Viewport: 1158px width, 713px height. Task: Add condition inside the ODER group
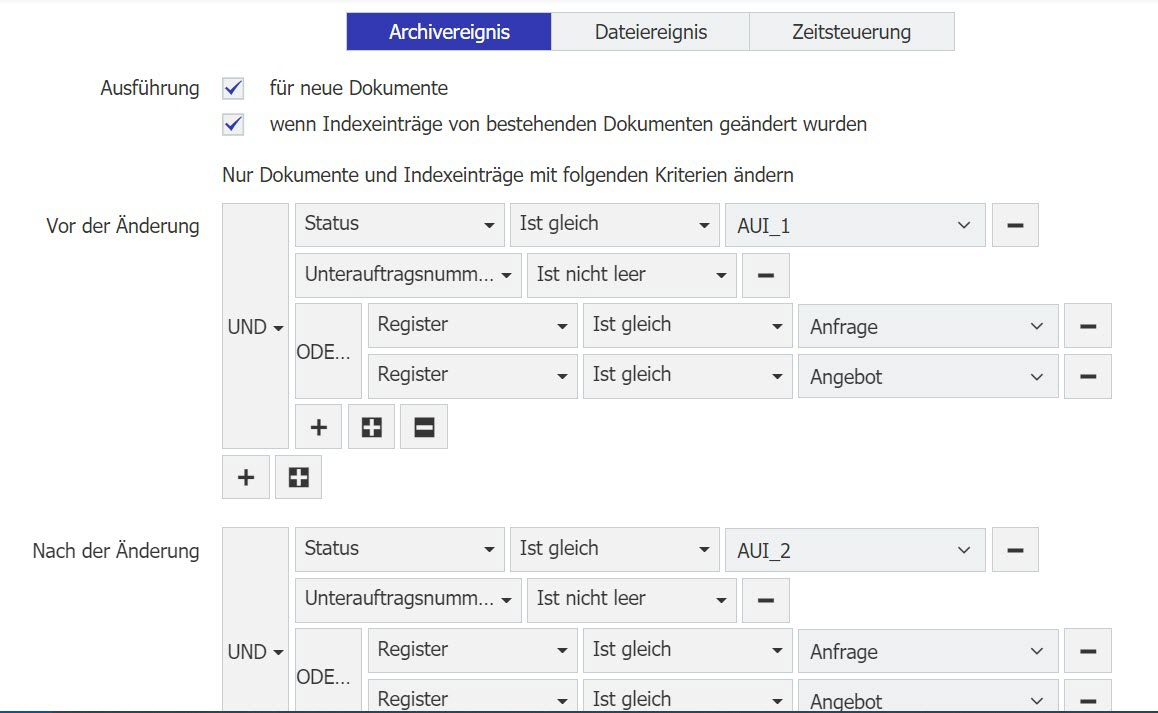coord(318,427)
